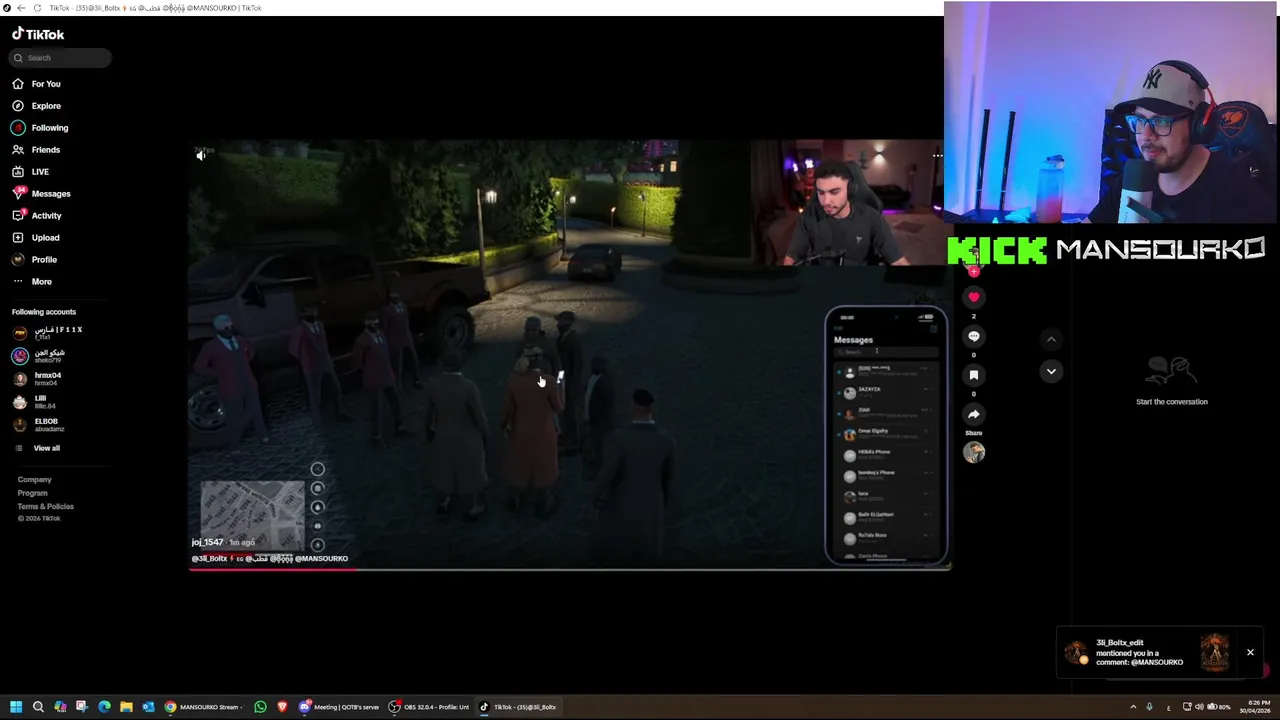
Task: Click the @MANSOURKO mention in caption
Action: tap(321, 559)
